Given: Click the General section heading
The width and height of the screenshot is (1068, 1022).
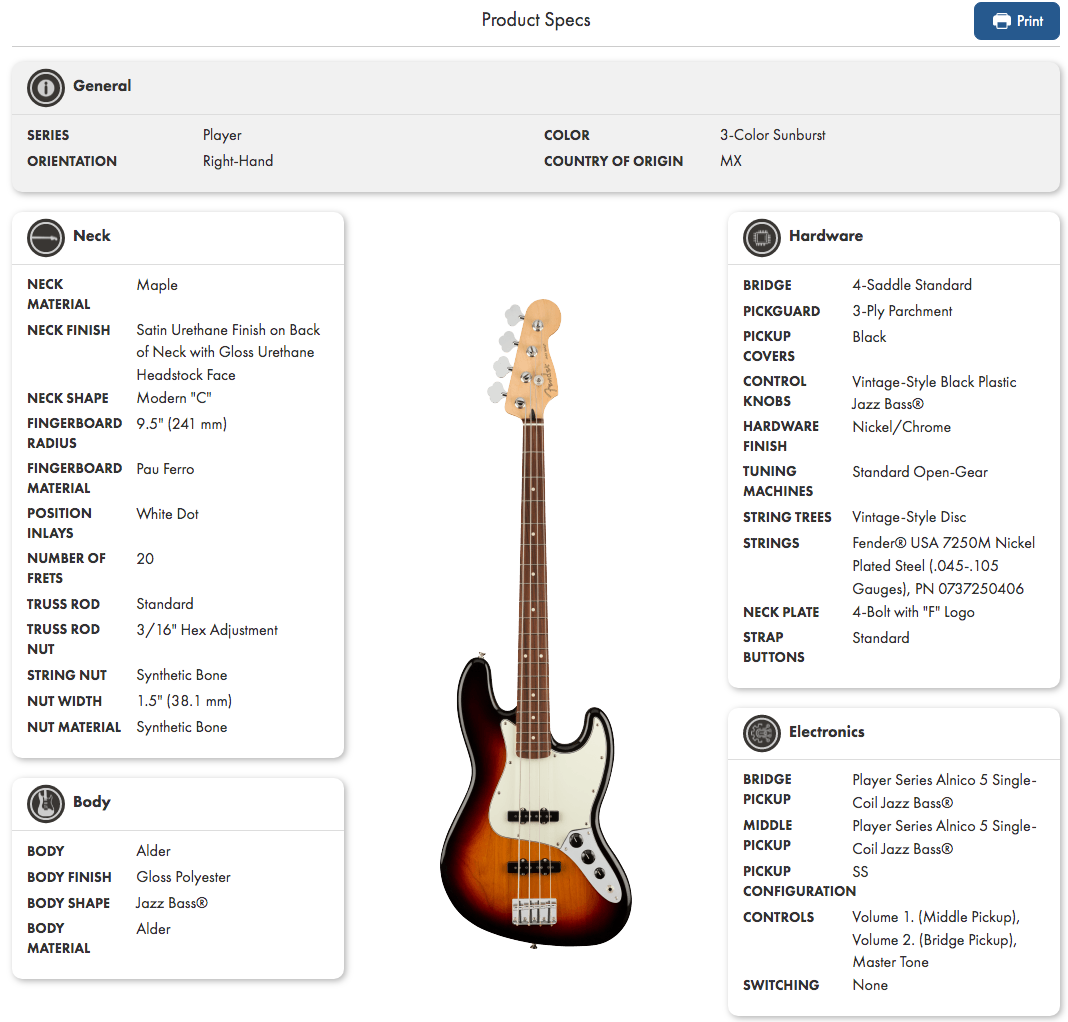Looking at the screenshot, I should 102,86.
